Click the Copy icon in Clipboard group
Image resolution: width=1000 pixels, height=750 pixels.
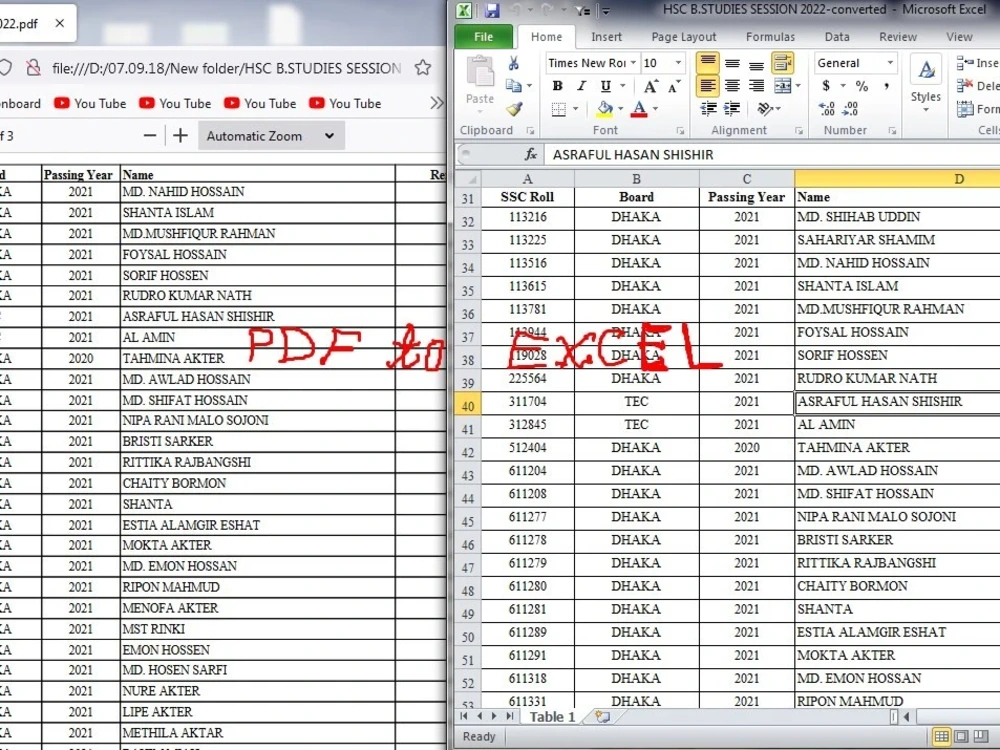[x=513, y=85]
